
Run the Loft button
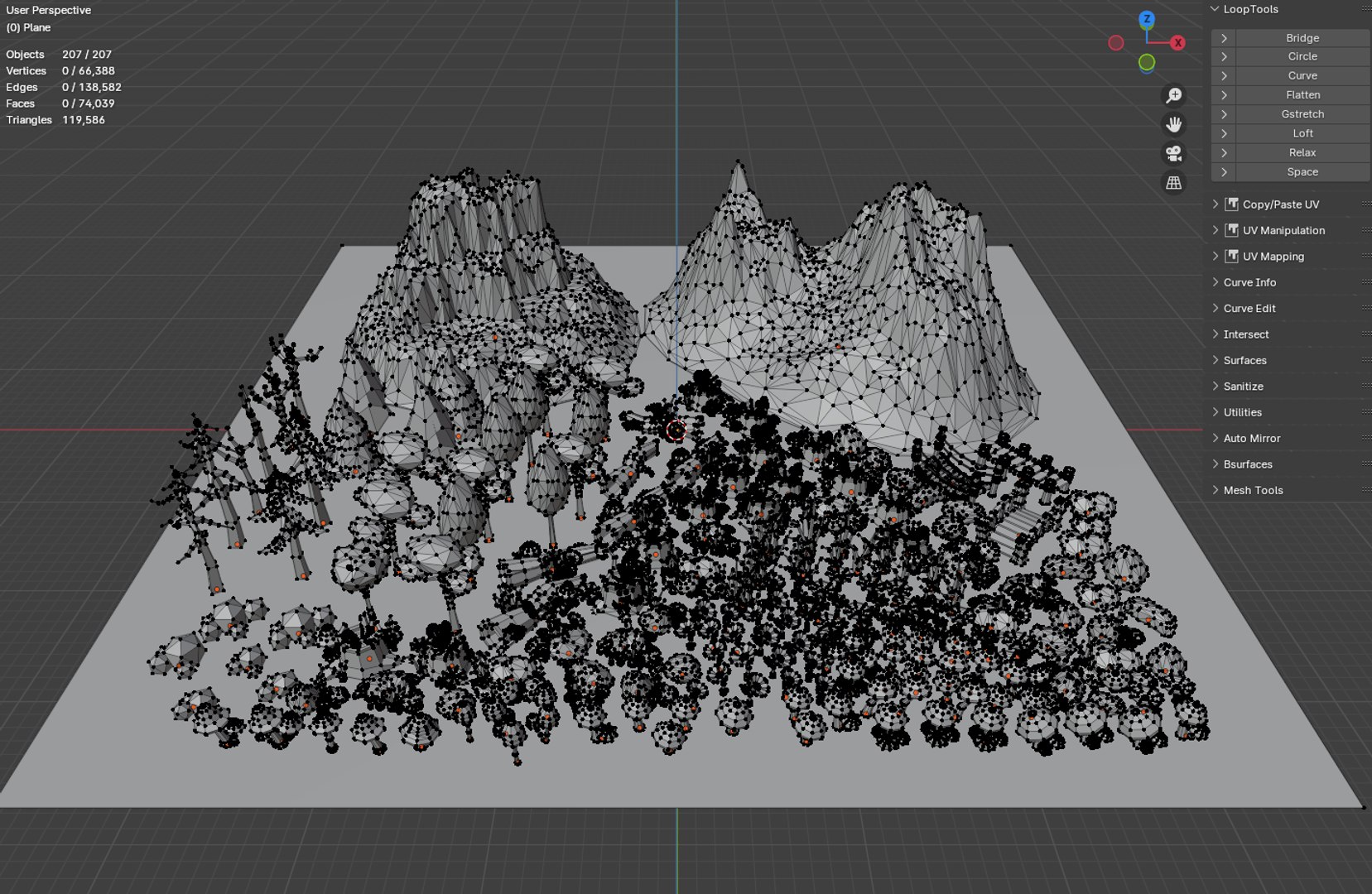point(1302,133)
